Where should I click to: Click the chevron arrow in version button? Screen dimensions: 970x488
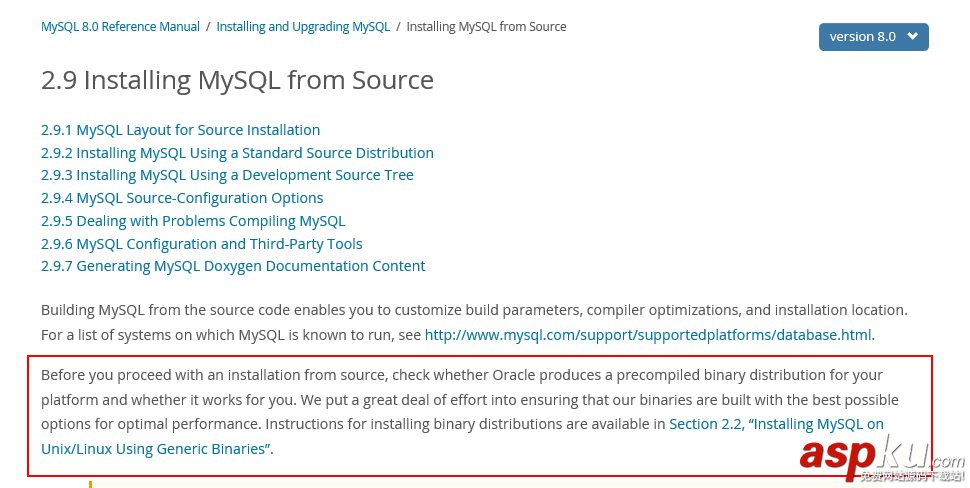[912, 37]
